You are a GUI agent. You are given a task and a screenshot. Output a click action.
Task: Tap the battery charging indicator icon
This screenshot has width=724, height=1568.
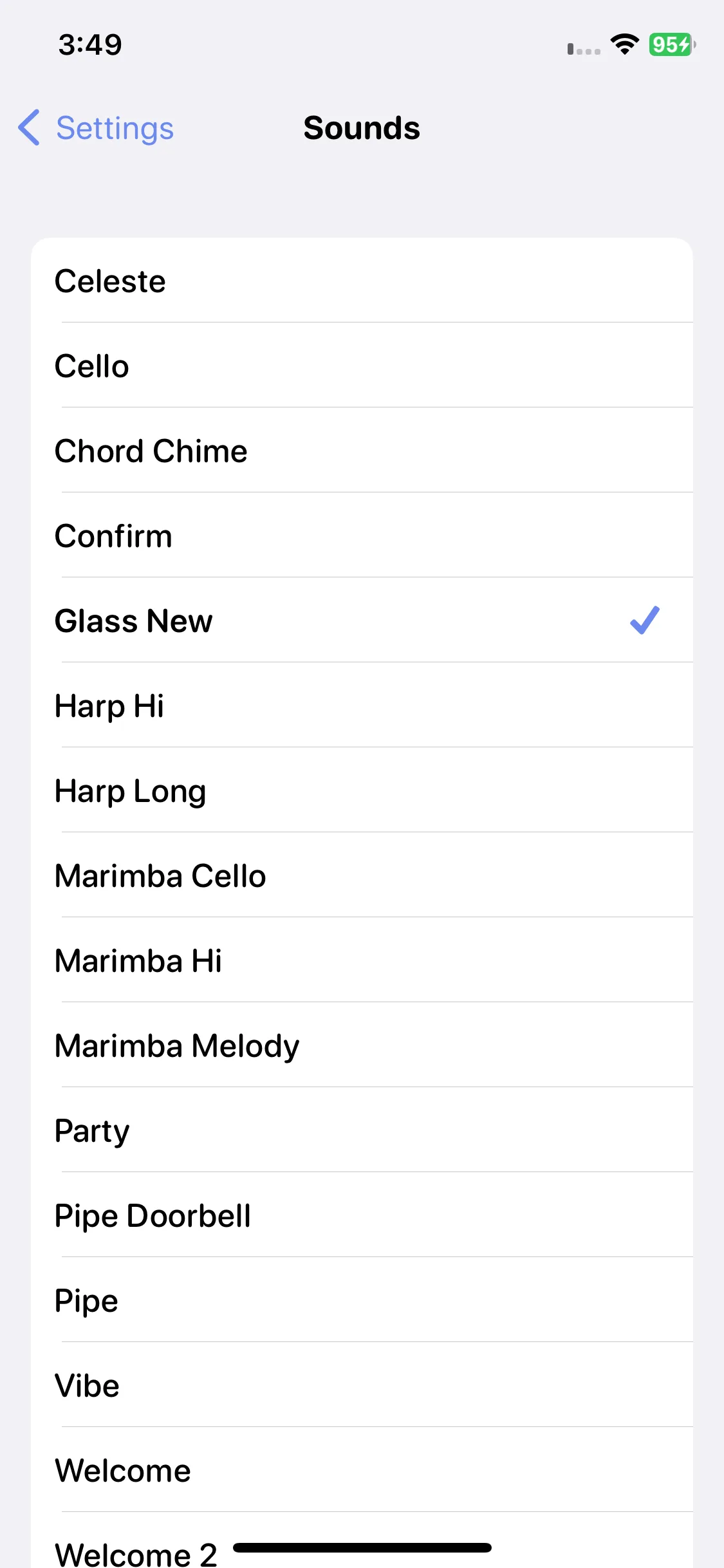(672, 44)
